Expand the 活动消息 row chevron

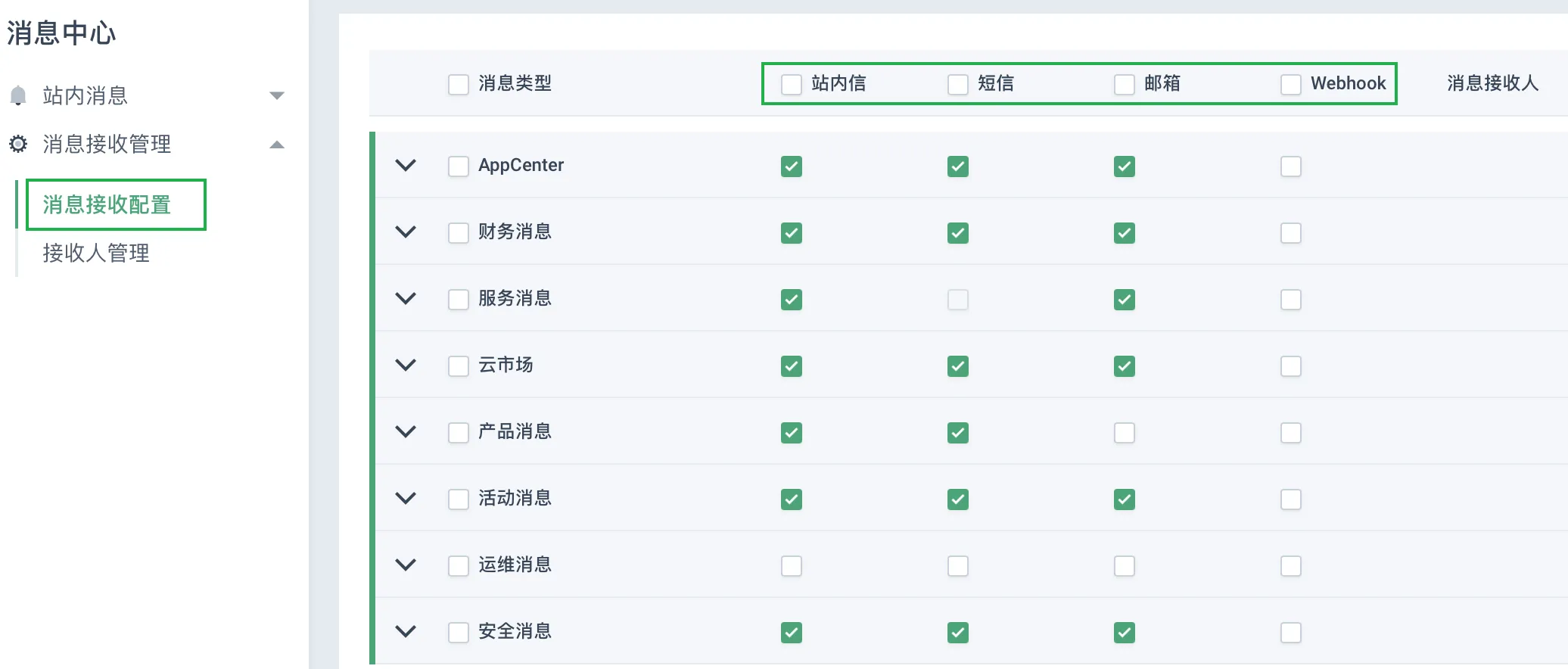(x=406, y=498)
